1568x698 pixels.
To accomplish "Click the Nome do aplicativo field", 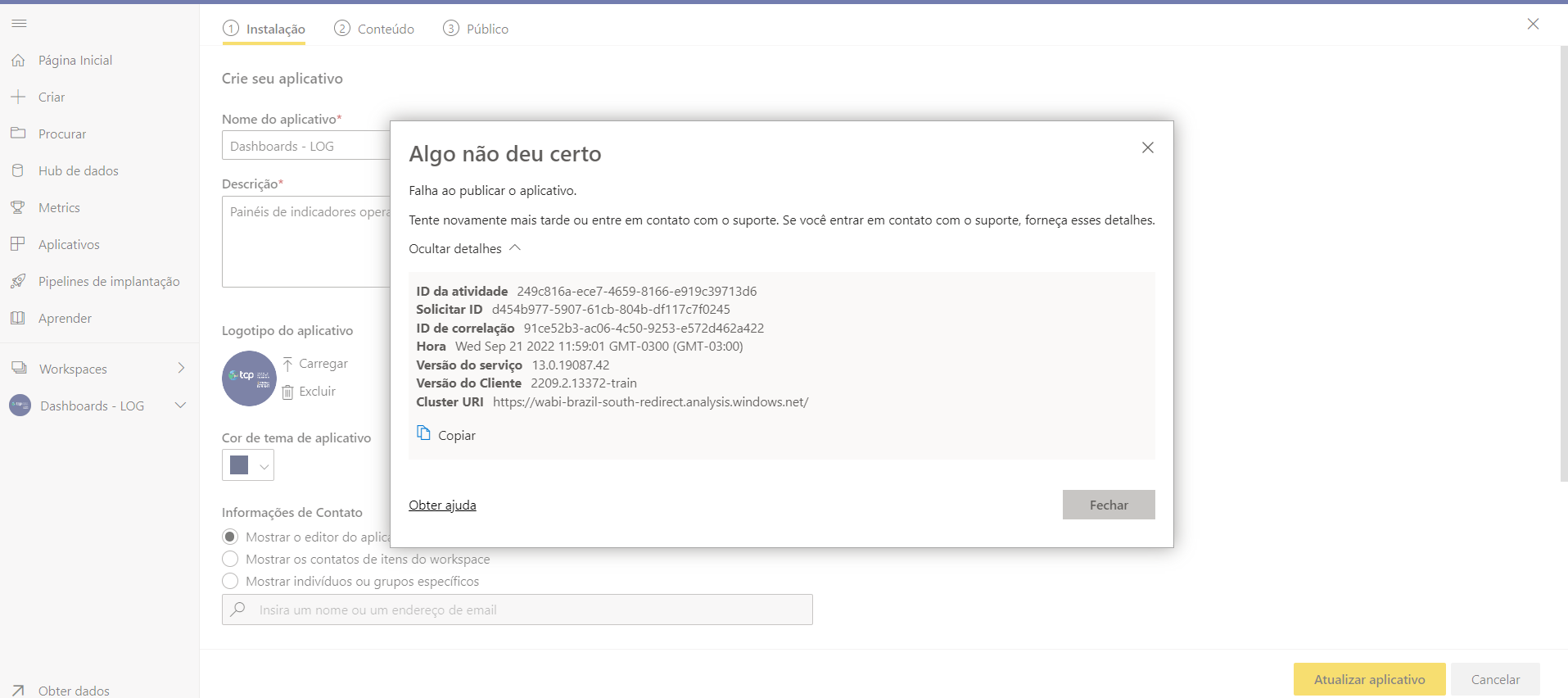I will click(306, 146).
